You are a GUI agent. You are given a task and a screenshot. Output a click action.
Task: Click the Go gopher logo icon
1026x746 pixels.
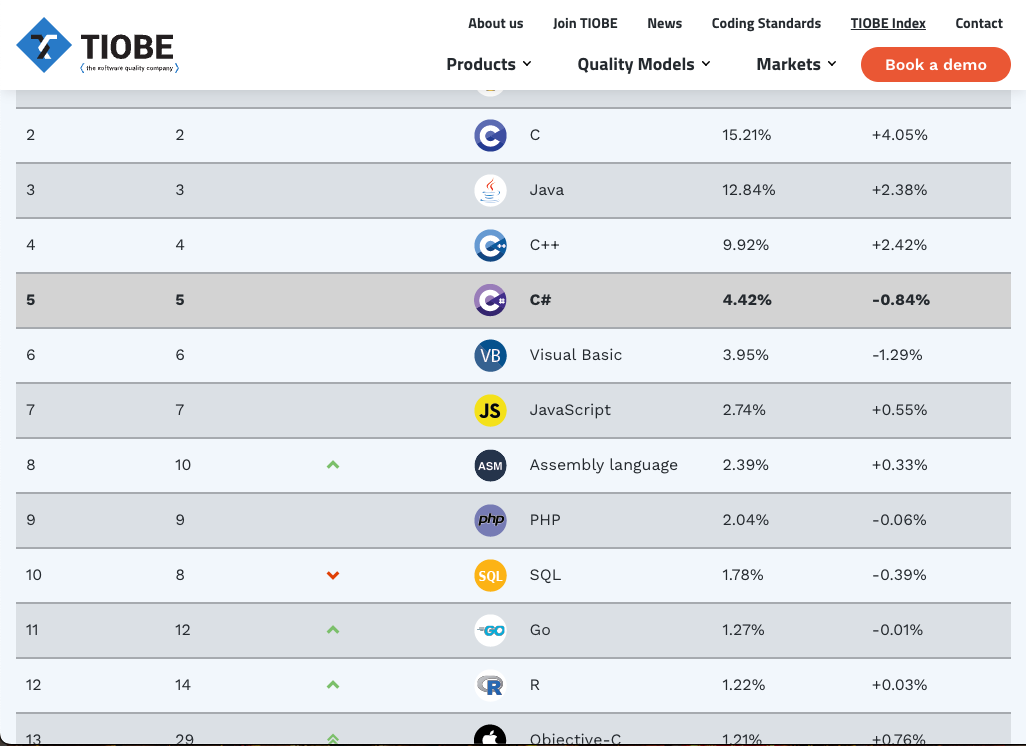490,630
